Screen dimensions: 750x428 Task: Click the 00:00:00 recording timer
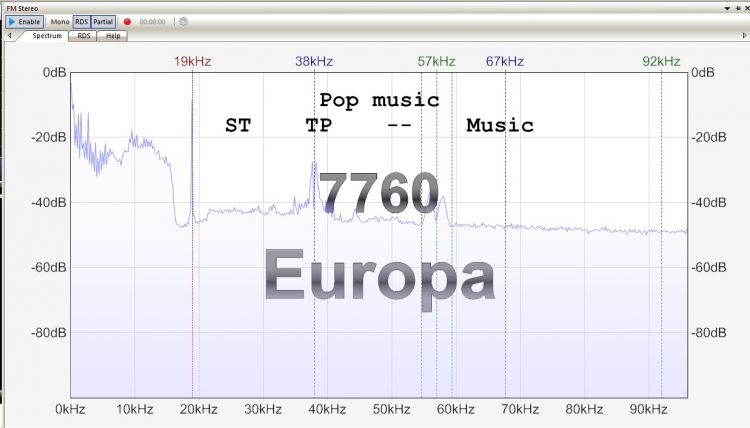coord(153,22)
